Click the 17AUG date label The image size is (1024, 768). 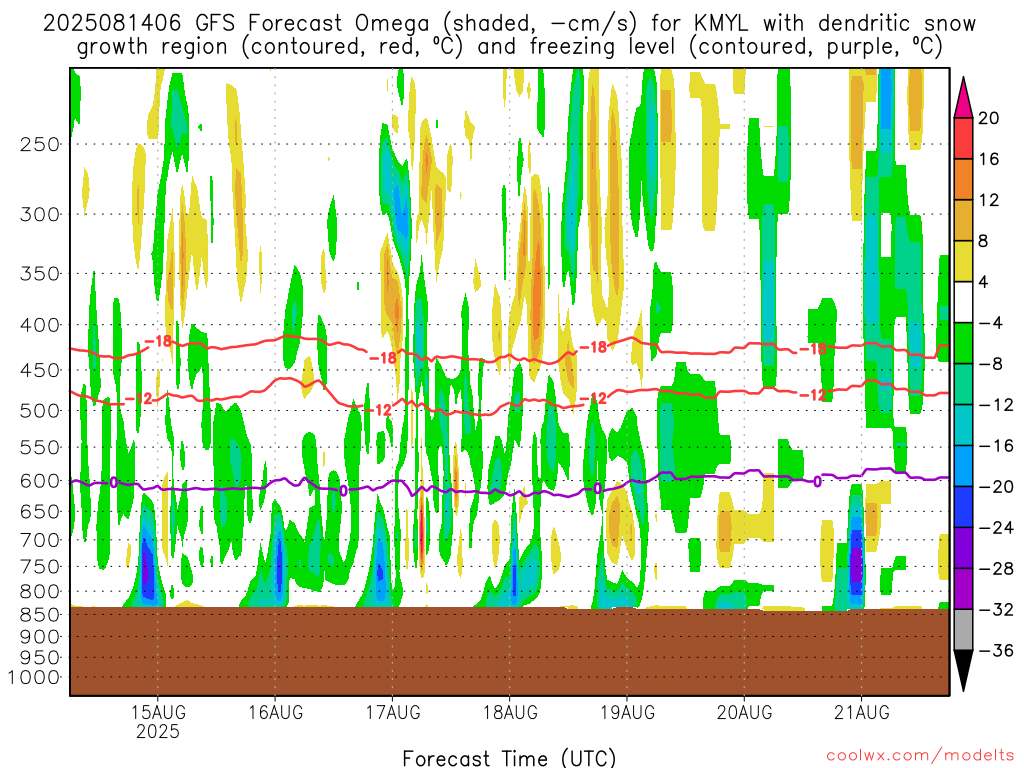[x=392, y=712]
